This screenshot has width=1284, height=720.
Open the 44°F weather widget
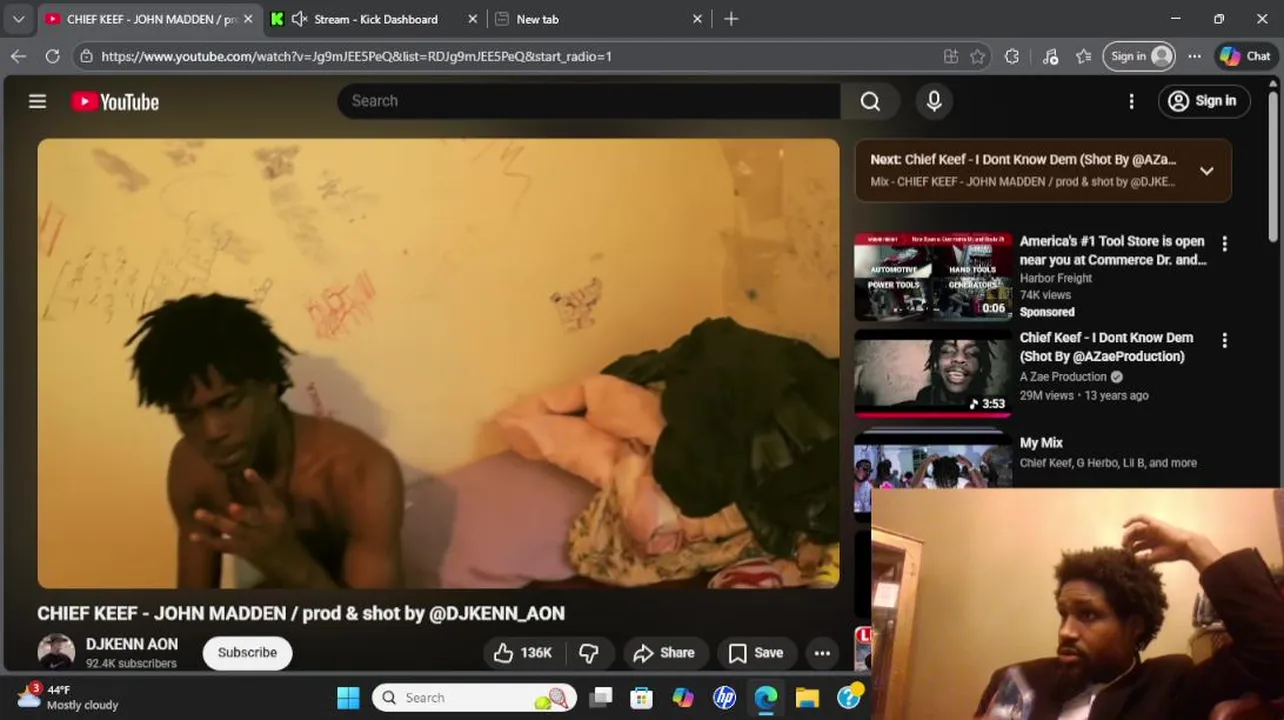click(x=69, y=697)
